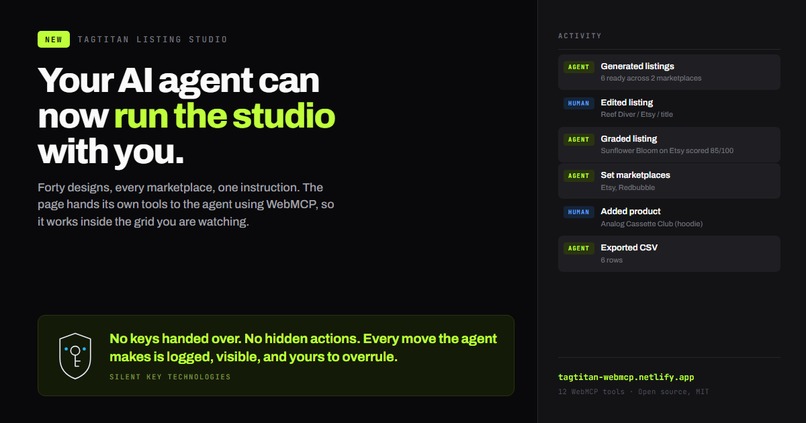Viewport: 806px width, 423px height.
Task: Click AGENT badge beside Graded listing
Action: 579,139
